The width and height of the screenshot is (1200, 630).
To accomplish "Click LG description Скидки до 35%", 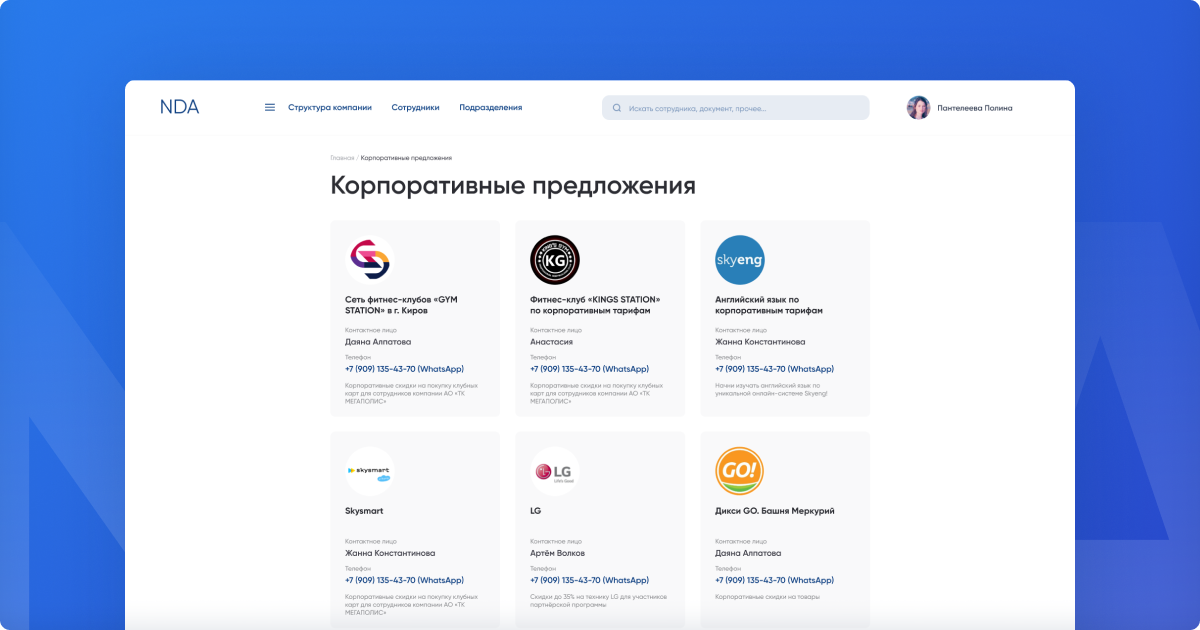I will click(598, 601).
